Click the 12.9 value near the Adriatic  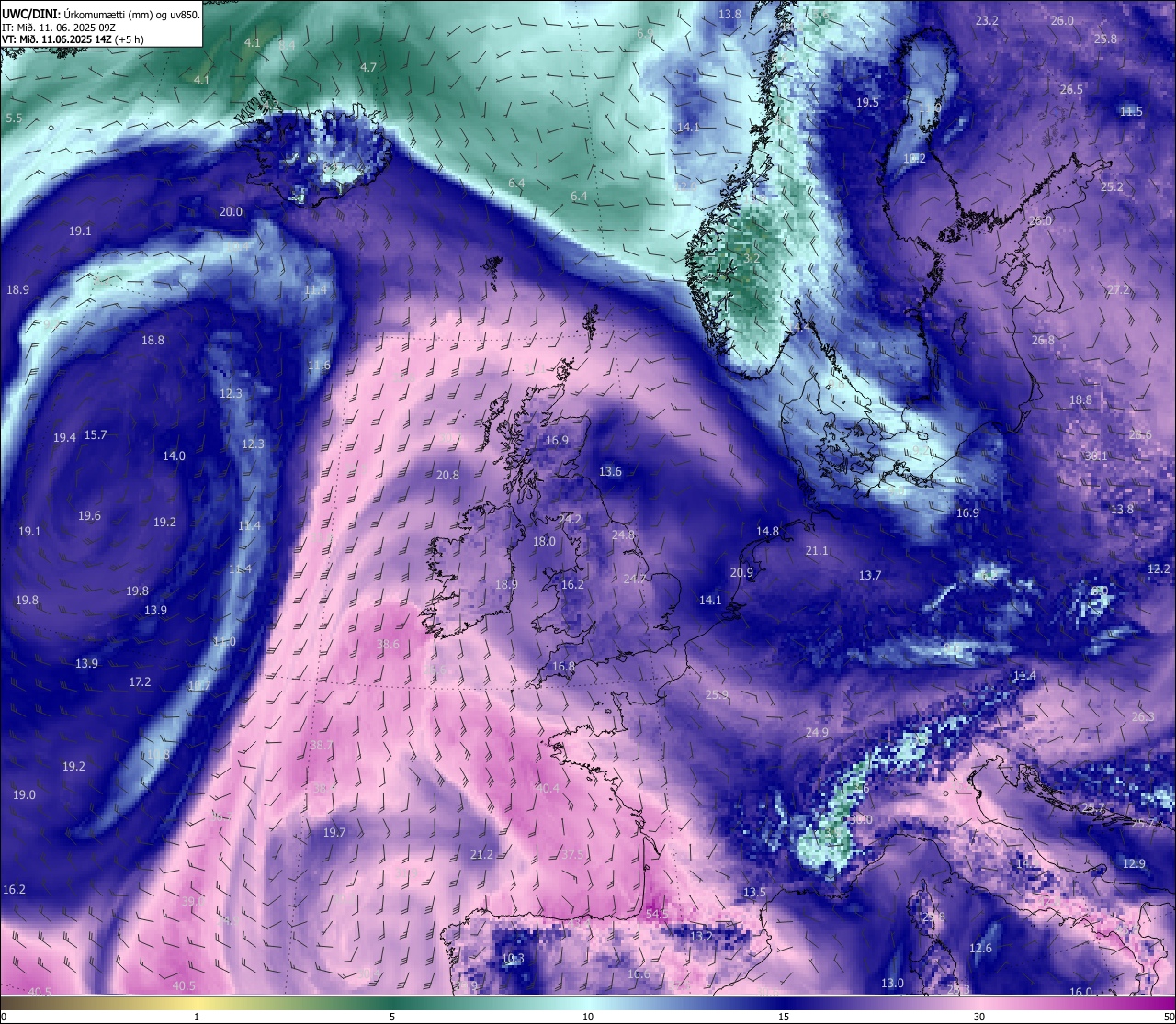tap(1134, 863)
